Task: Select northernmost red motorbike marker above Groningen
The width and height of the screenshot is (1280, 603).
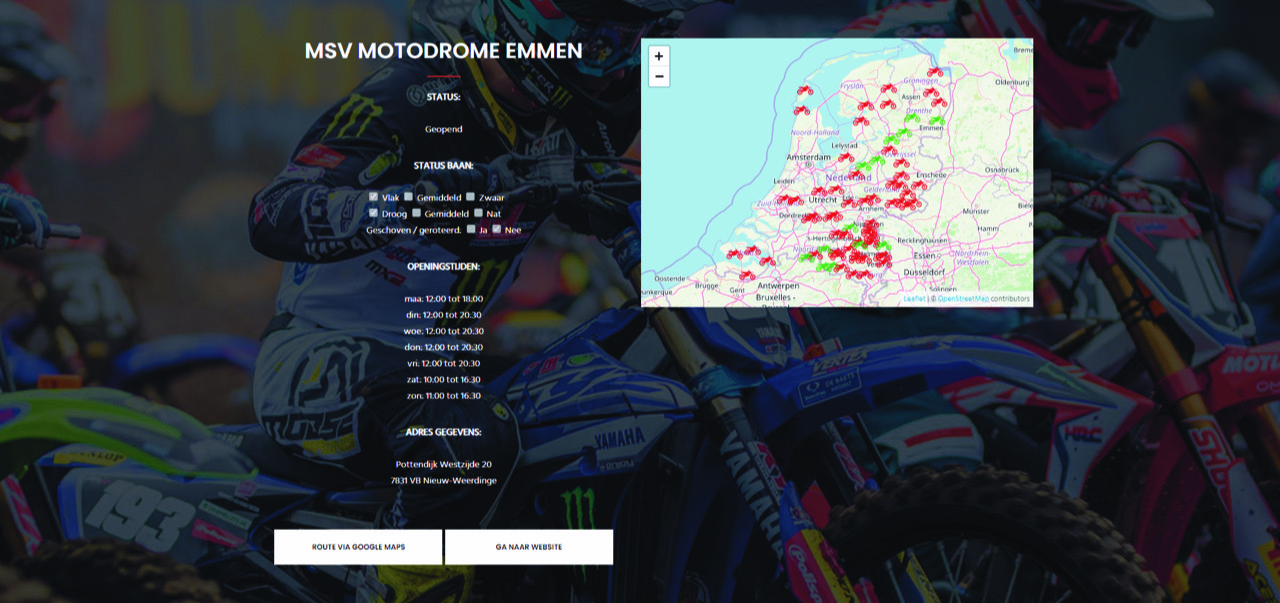Action: pos(935,72)
